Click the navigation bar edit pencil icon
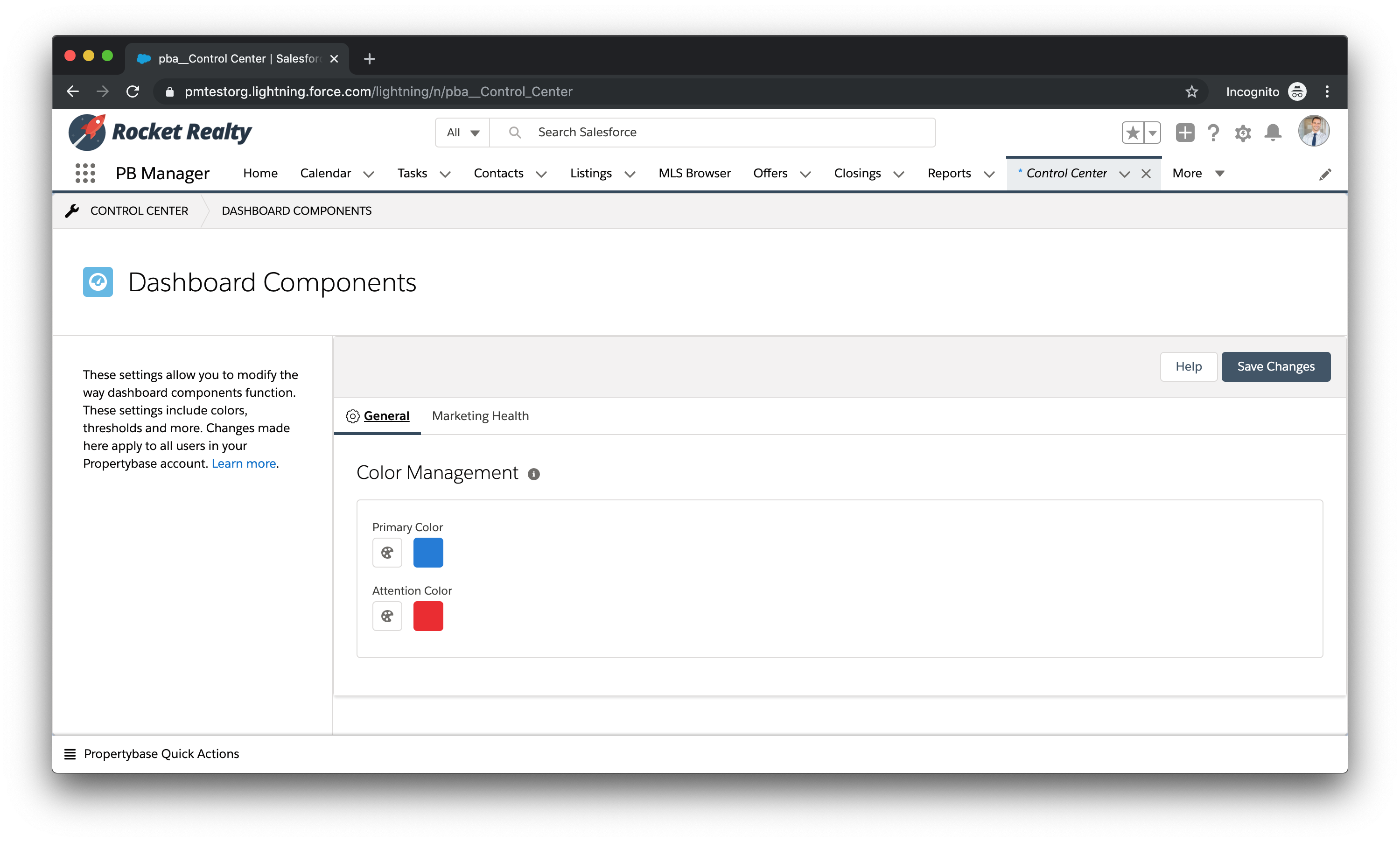The height and width of the screenshot is (842, 1400). coord(1326,174)
